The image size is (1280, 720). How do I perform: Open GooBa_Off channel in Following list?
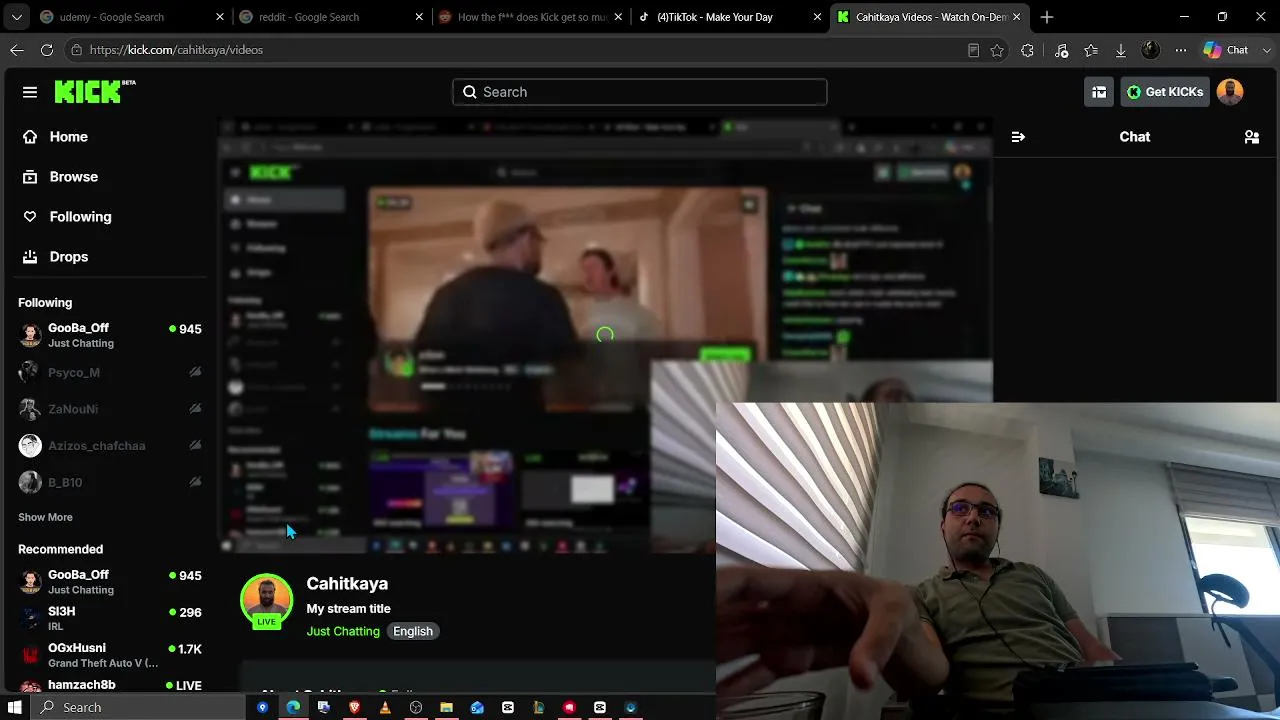point(110,335)
